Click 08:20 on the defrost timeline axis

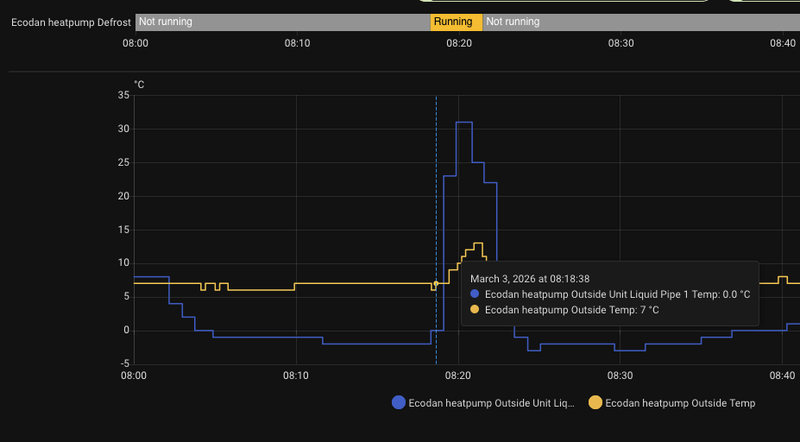pos(459,43)
